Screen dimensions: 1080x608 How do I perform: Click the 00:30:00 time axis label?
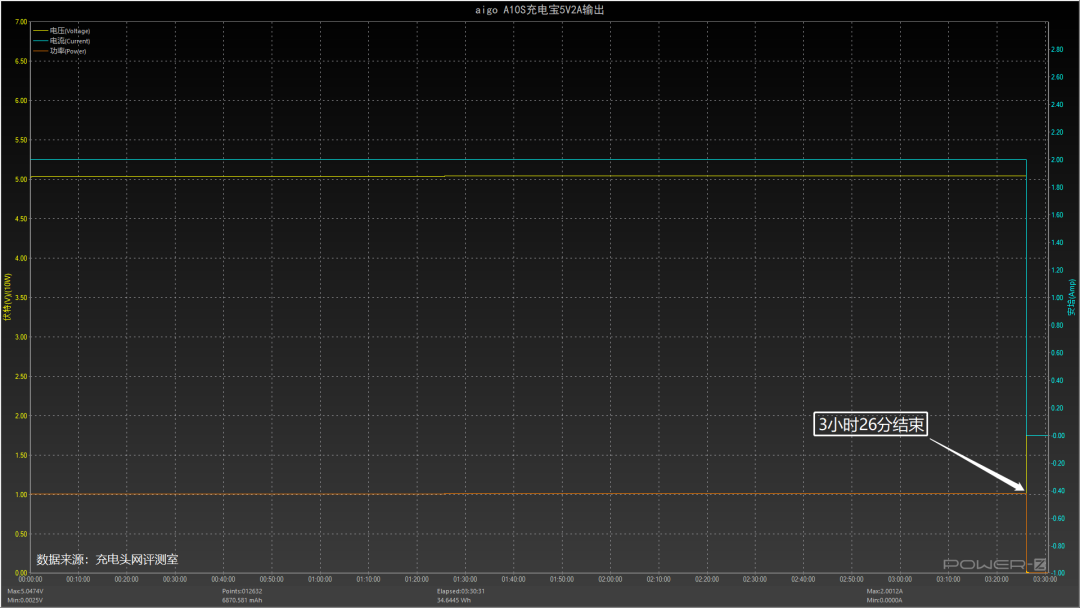click(x=175, y=580)
